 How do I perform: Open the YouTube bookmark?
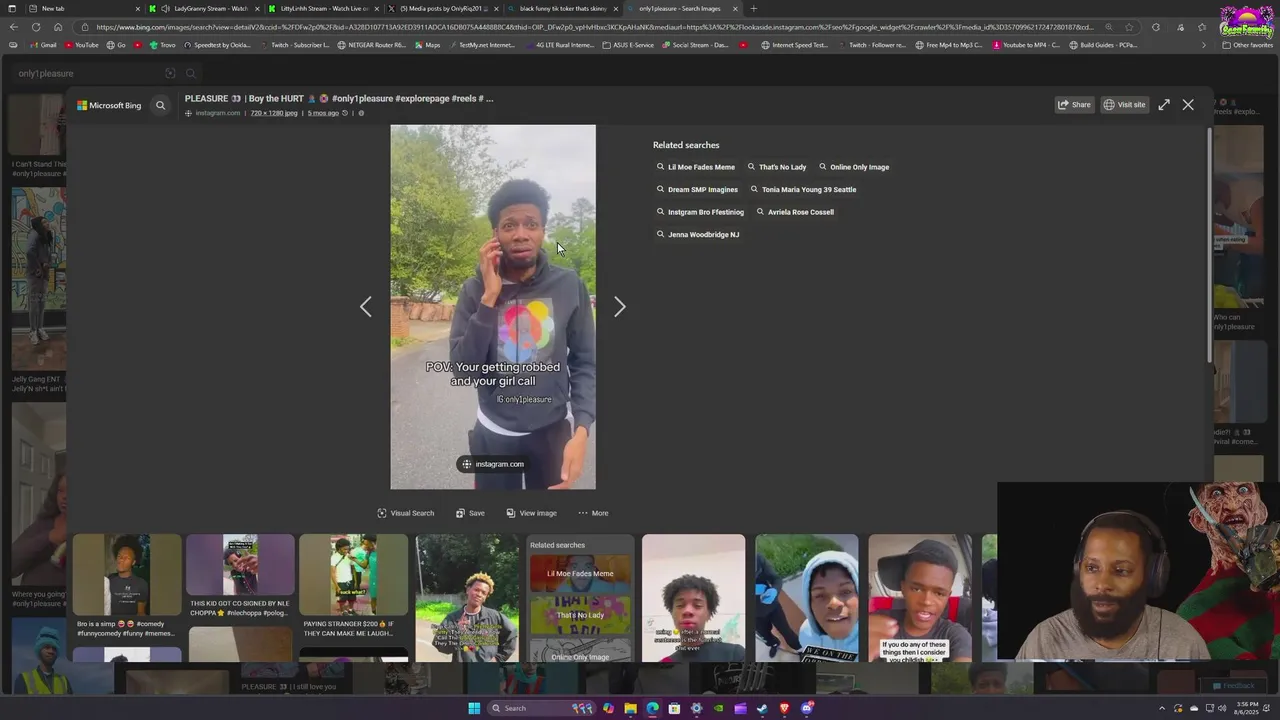[x=82, y=45]
